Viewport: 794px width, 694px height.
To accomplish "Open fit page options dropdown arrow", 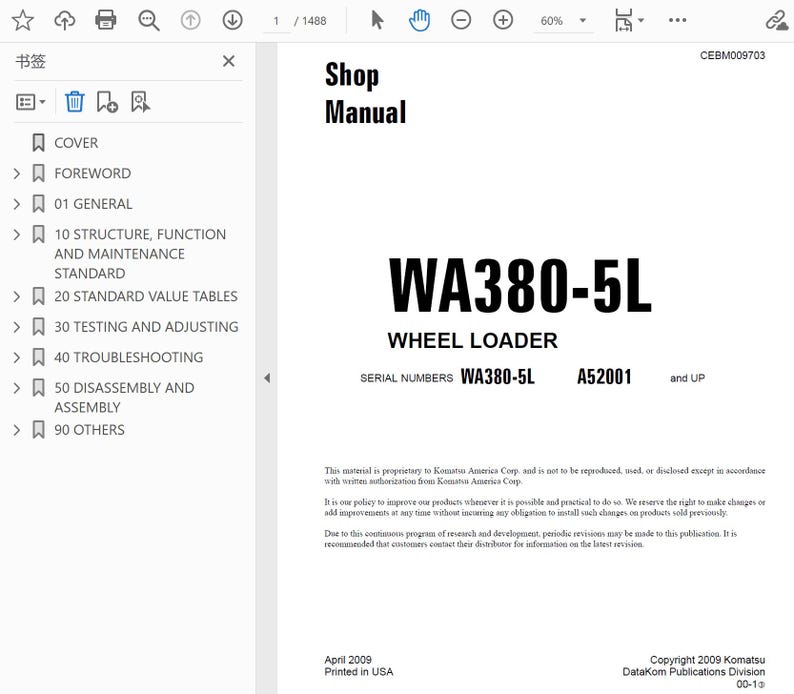I will pyautogui.click(x=641, y=20).
